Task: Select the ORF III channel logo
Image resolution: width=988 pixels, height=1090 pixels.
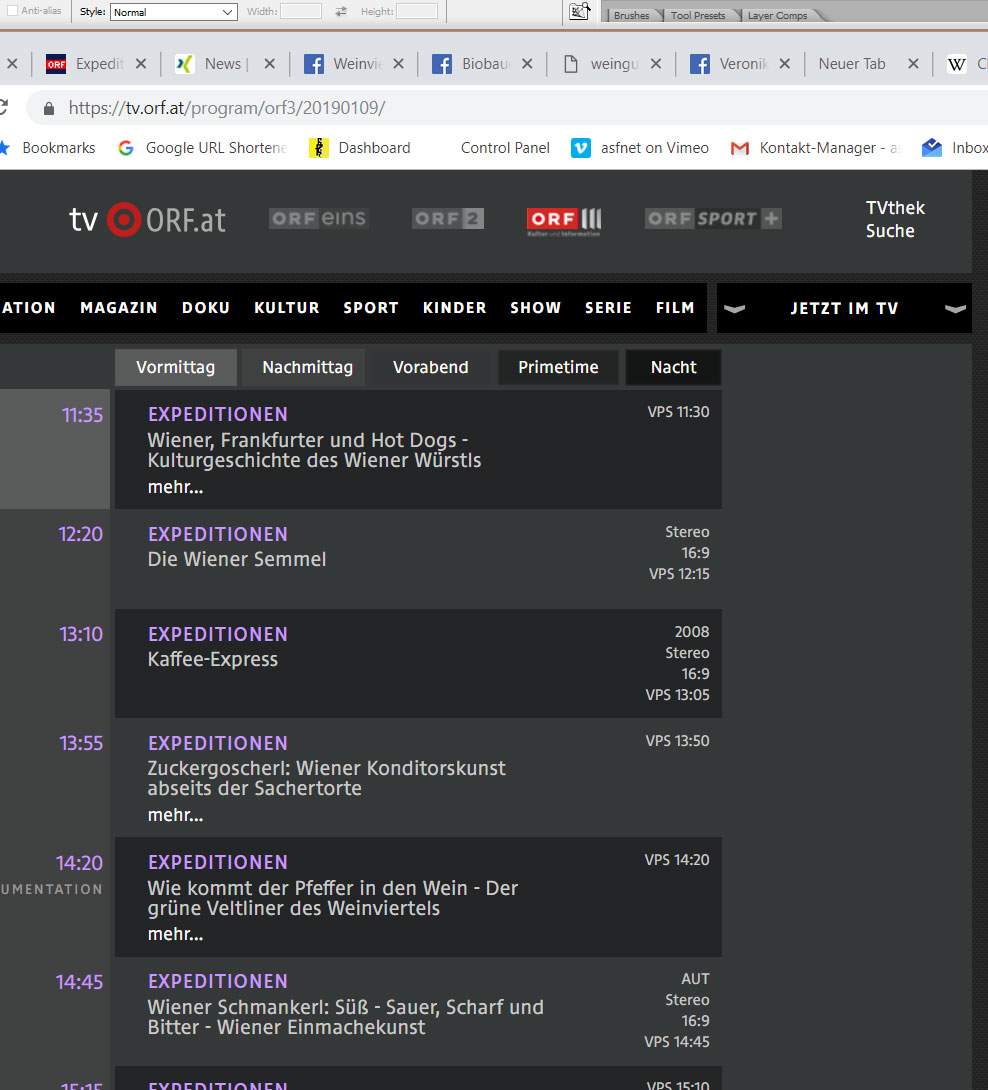Action: [x=564, y=221]
